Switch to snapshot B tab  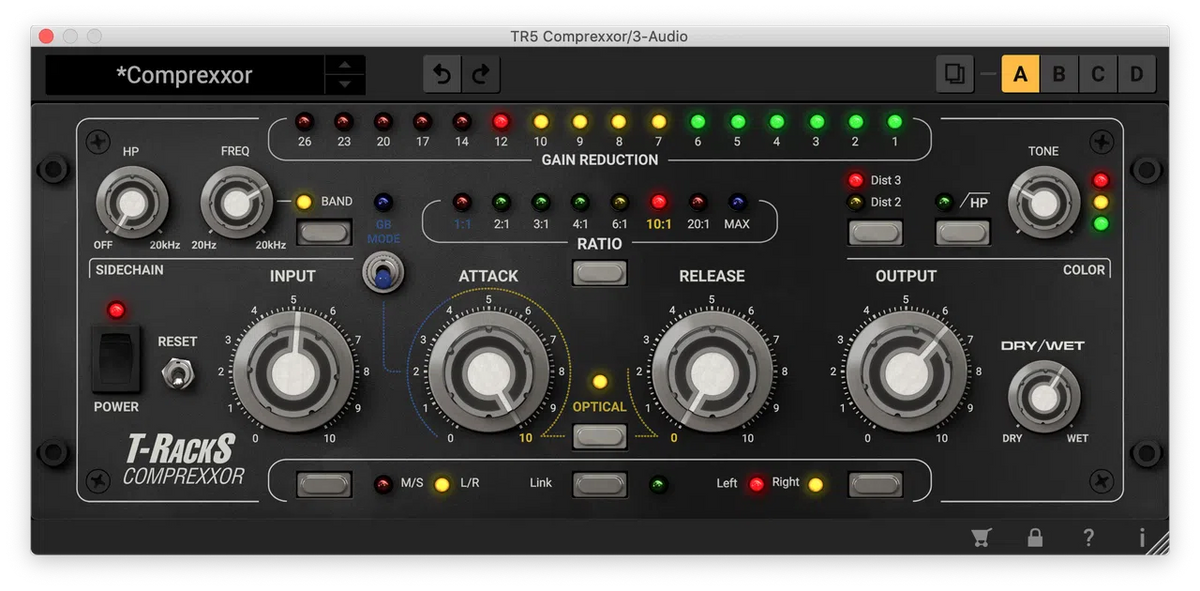click(1059, 73)
